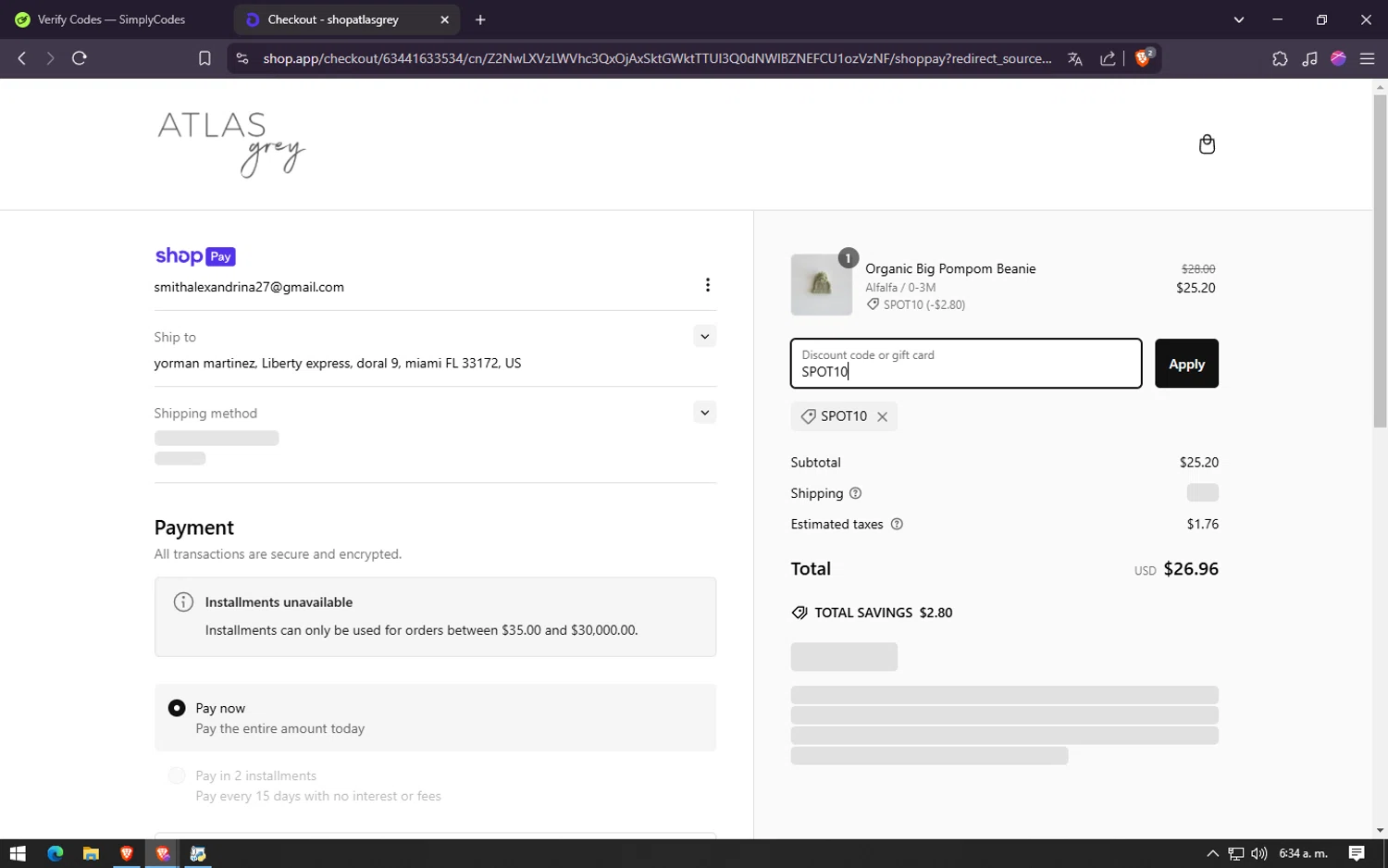The image size is (1388, 868).
Task: Reload the checkout page
Action: [80, 58]
